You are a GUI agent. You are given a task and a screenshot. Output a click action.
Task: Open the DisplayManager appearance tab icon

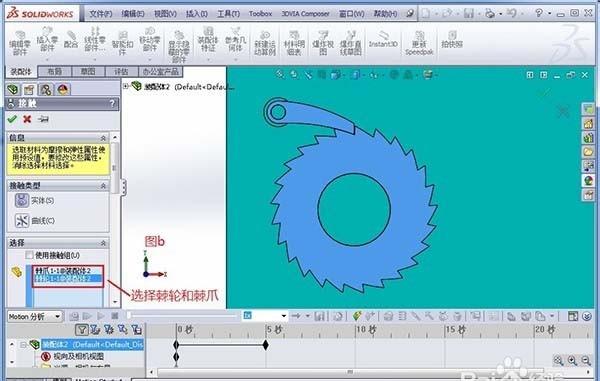[x=63, y=90]
